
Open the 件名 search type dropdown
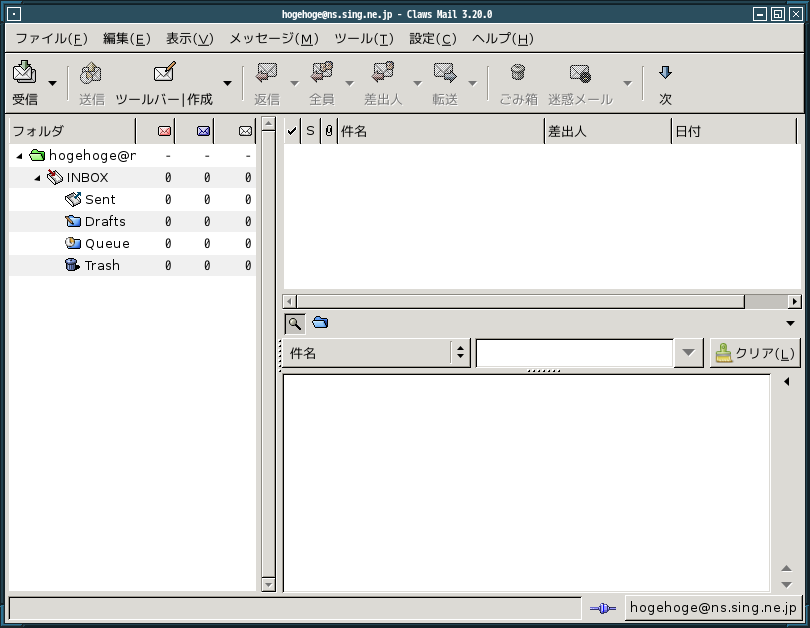pyautogui.click(x=378, y=353)
